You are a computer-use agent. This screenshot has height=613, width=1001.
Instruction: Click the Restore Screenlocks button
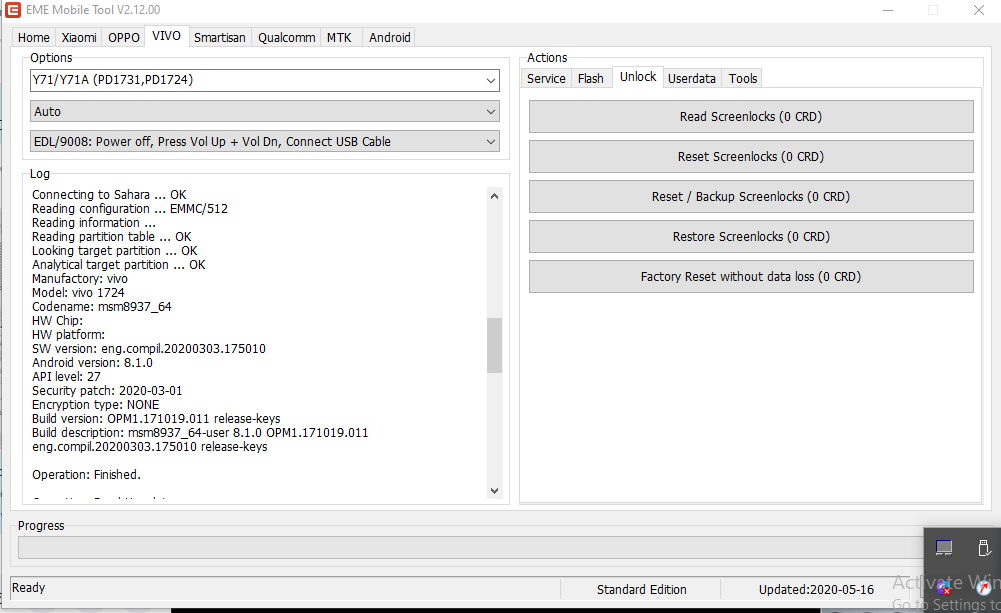(x=750, y=237)
